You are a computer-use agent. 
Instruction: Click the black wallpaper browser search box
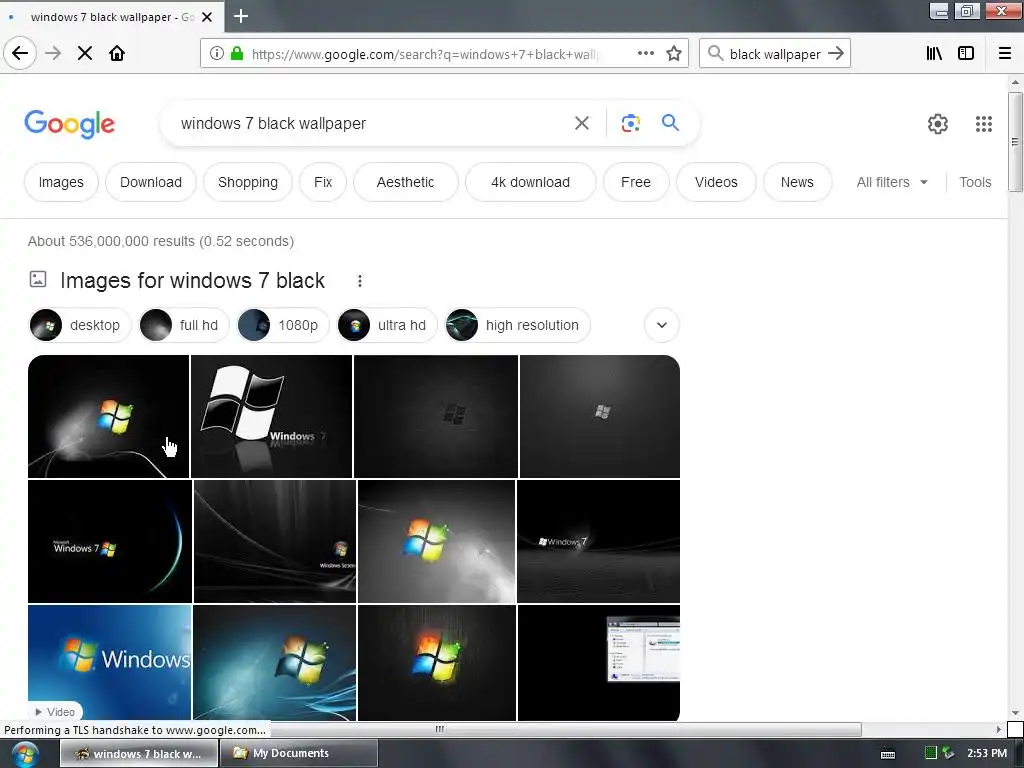(775, 54)
